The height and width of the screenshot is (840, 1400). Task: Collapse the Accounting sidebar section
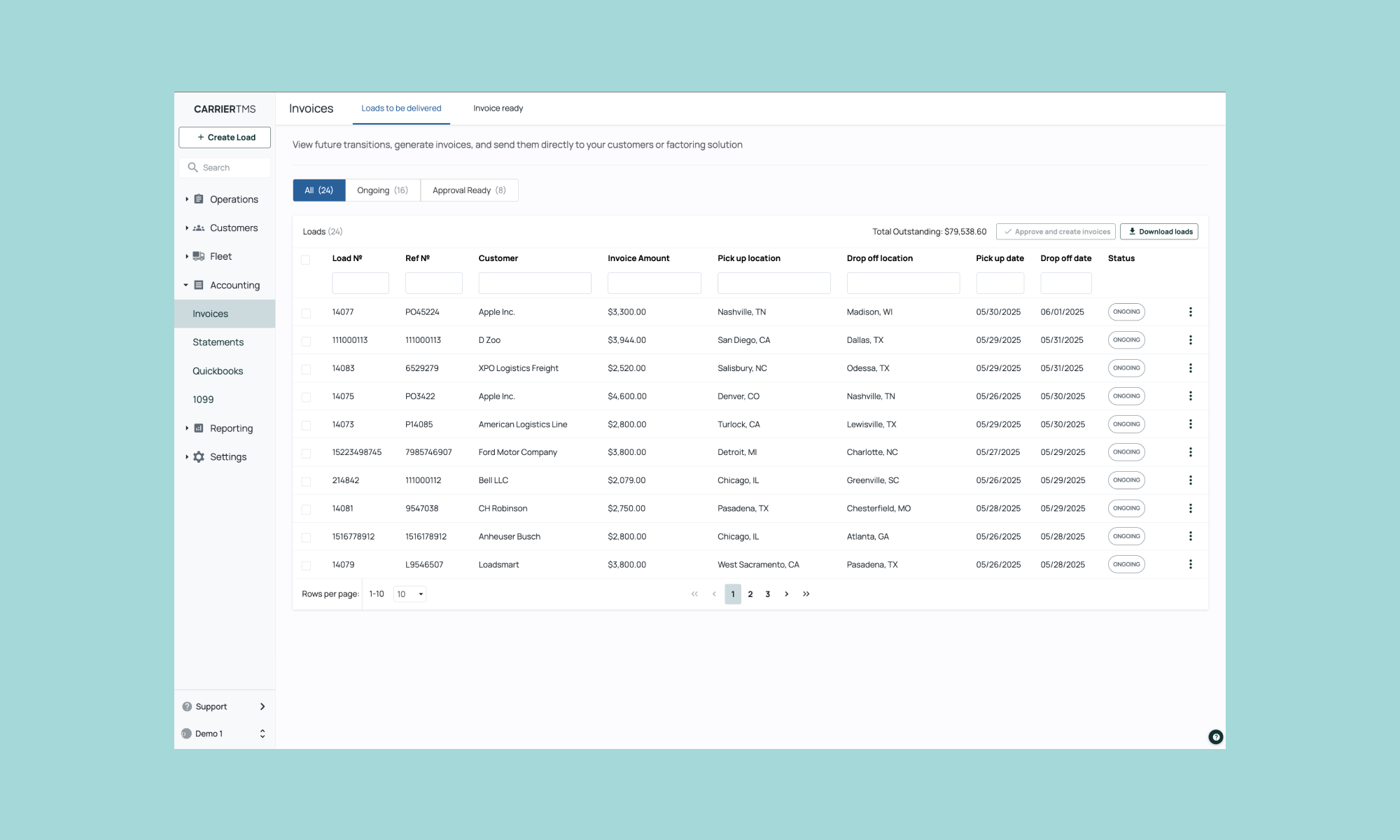pyautogui.click(x=186, y=285)
